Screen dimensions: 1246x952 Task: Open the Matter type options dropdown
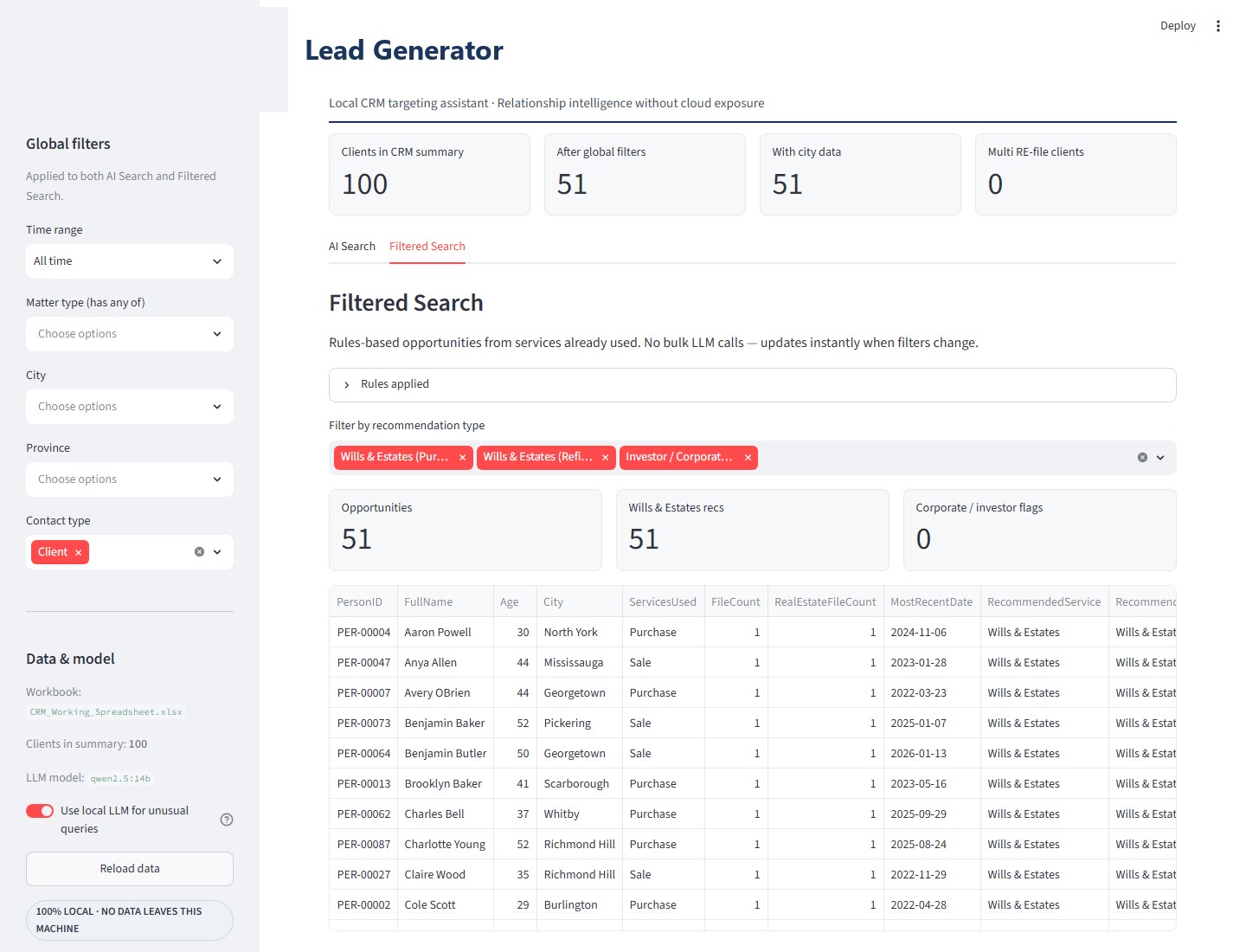point(130,334)
